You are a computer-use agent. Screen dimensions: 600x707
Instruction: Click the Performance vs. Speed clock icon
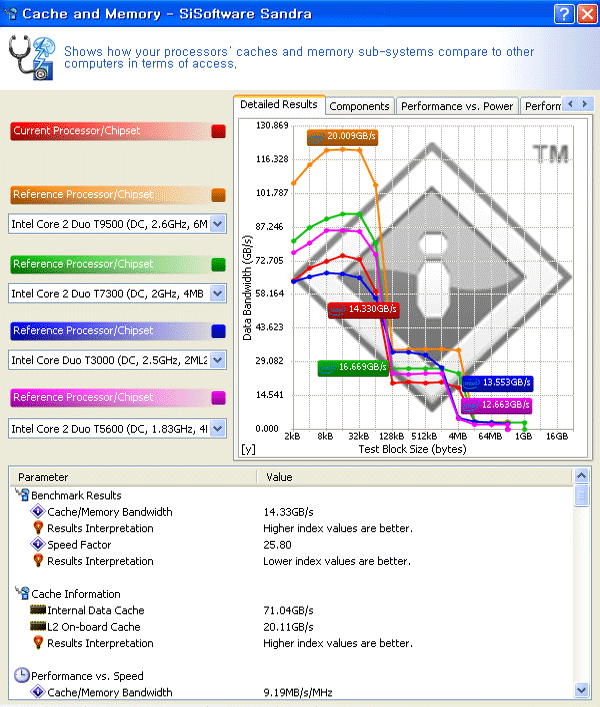pos(22,675)
